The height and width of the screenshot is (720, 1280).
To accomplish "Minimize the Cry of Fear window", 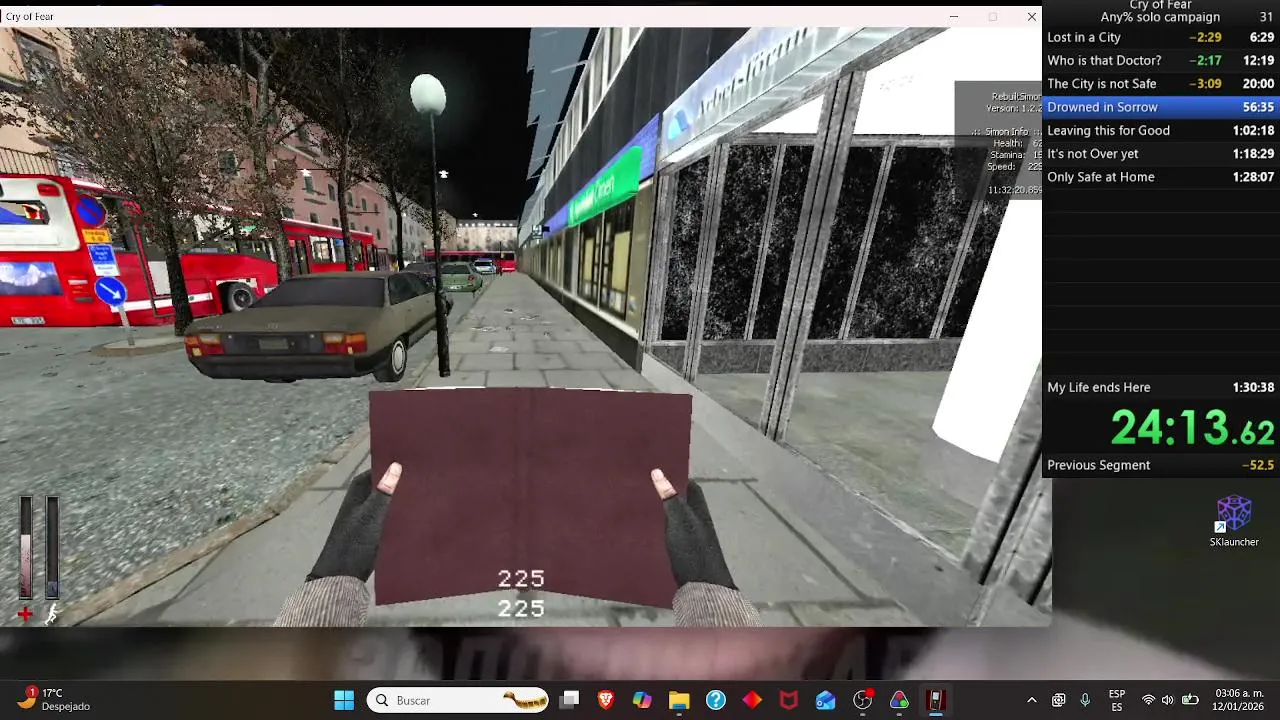I will (x=954, y=16).
